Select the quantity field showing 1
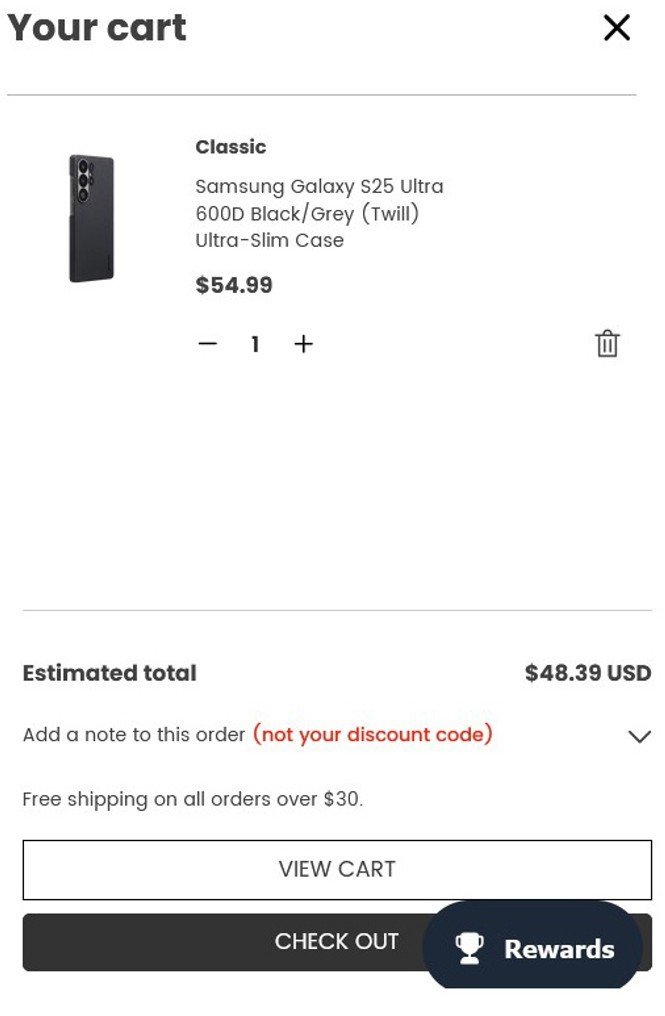 click(x=255, y=344)
